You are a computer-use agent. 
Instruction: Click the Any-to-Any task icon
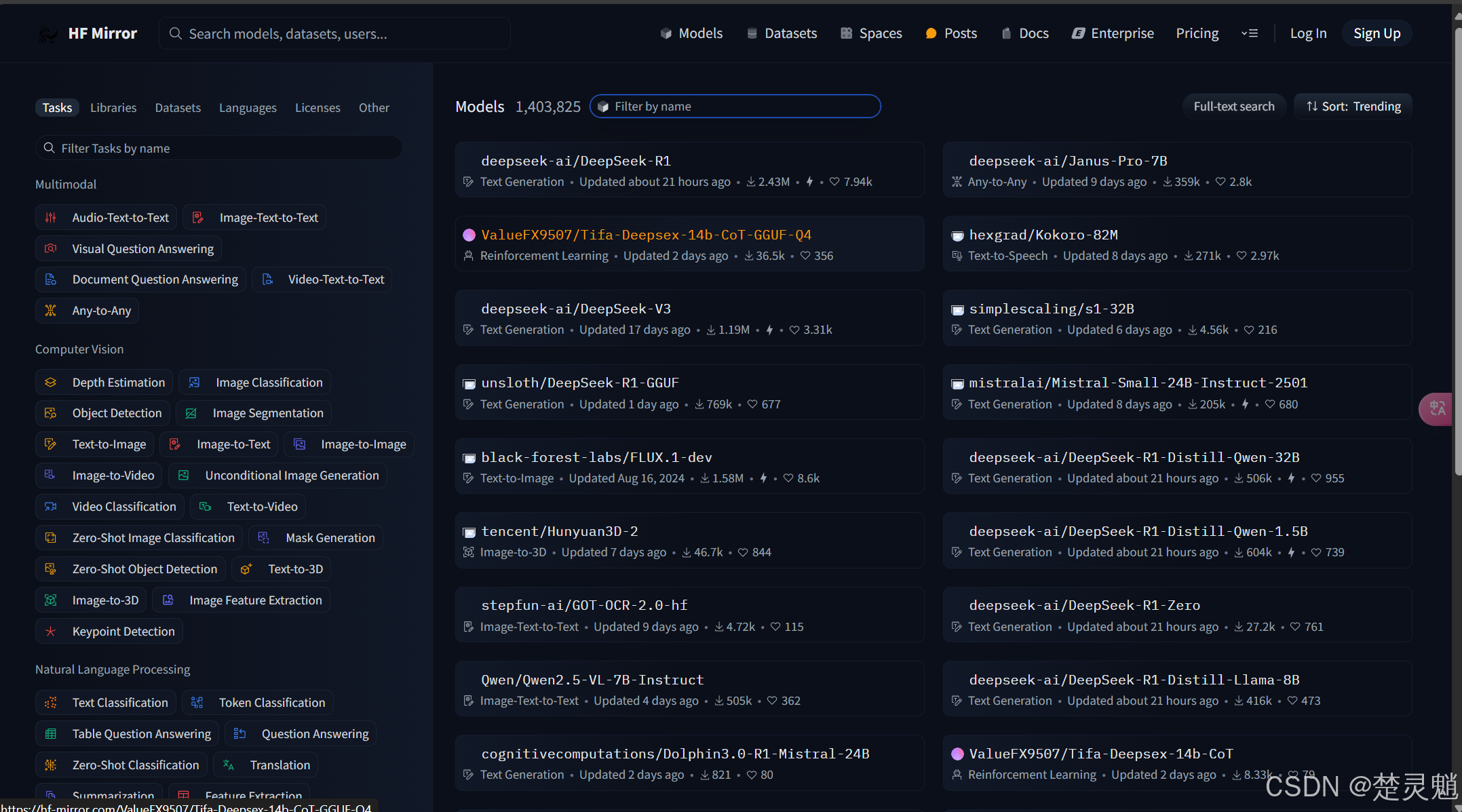(x=51, y=311)
